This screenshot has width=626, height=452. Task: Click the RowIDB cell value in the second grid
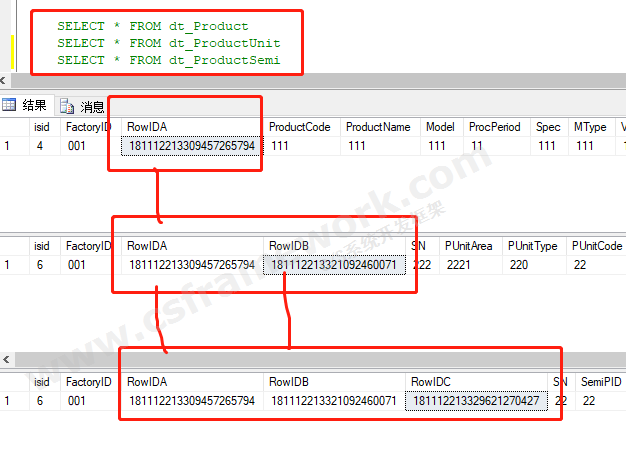[334, 264]
